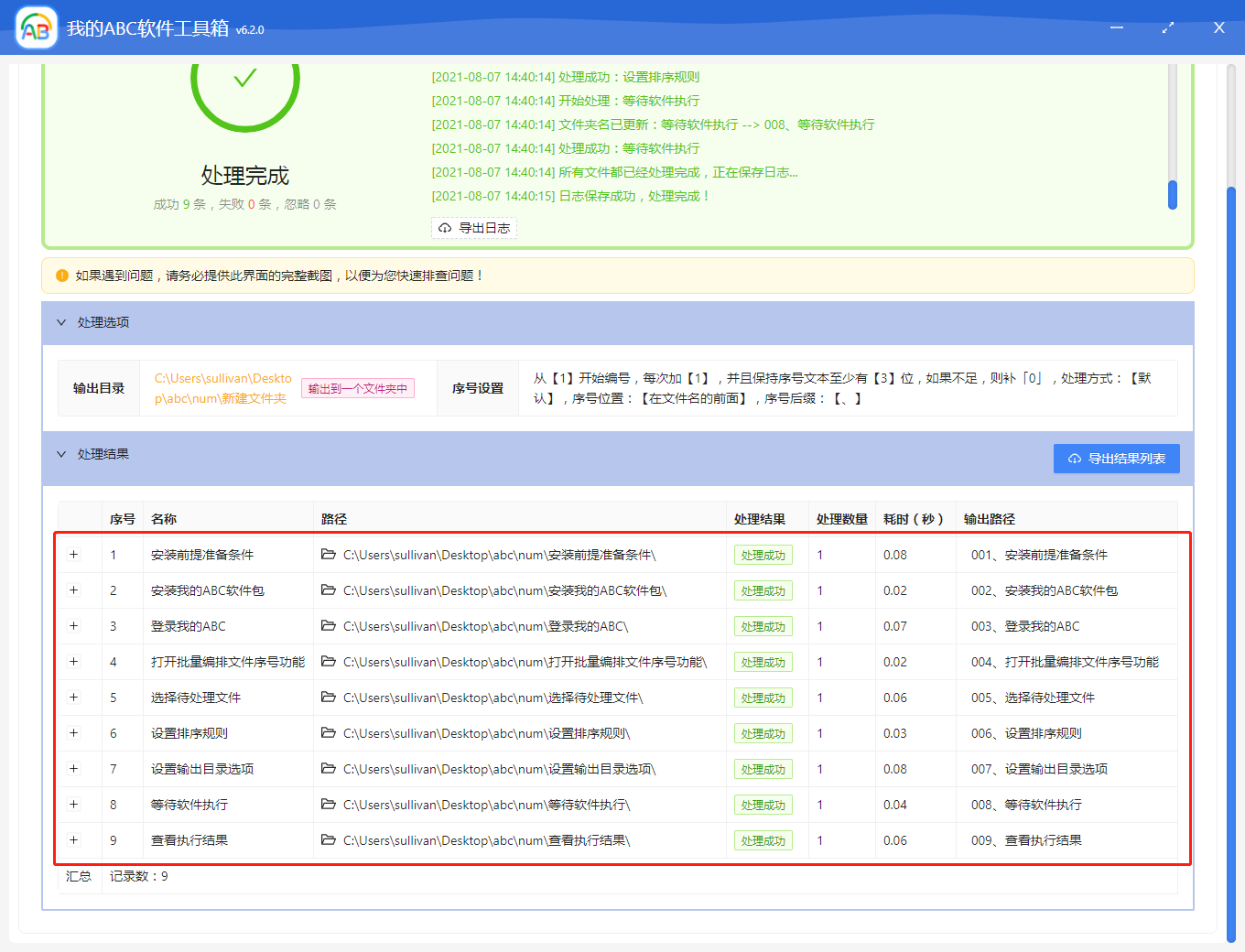Click the ABC toolbox logo icon

pos(36,27)
